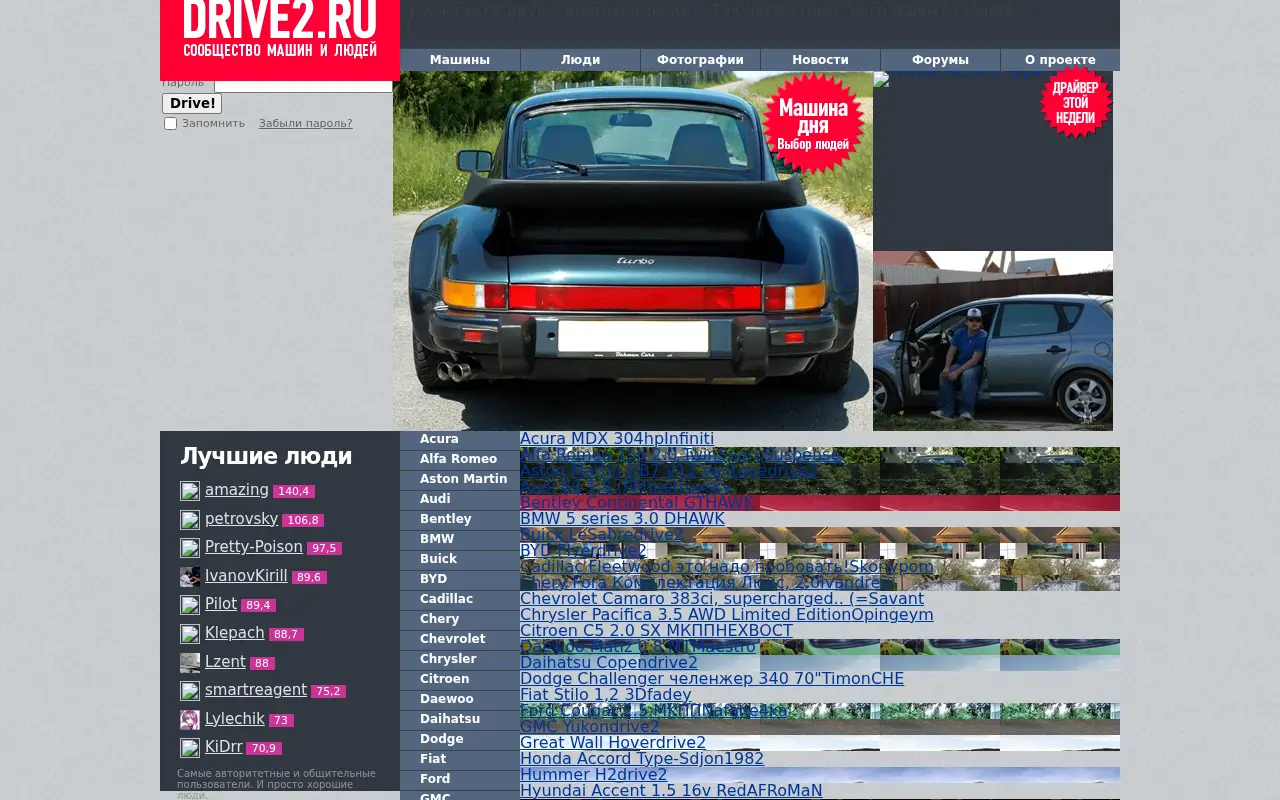Open 'Acura MDX 304hpInfiniti' car link

point(617,439)
